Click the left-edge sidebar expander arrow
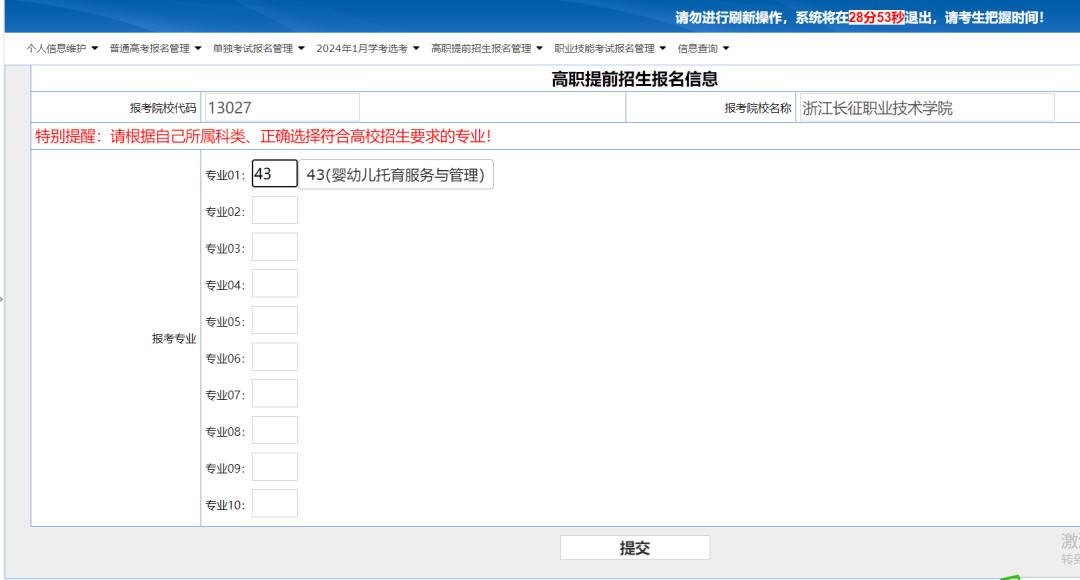Image resolution: width=1080 pixels, height=580 pixels. pyautogui.click(x=4, y=297)
